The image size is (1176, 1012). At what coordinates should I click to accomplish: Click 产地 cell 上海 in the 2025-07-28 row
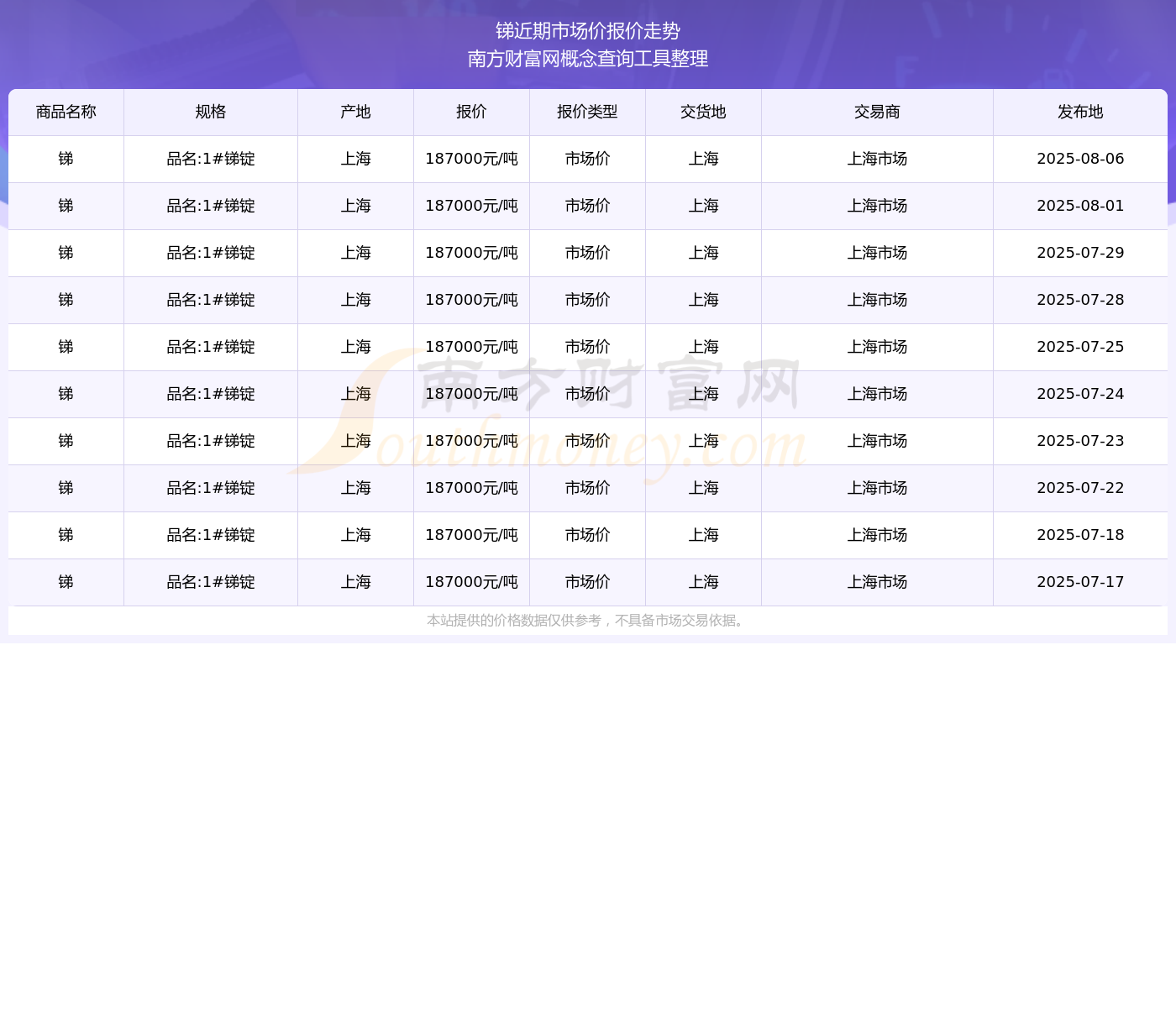356,300
